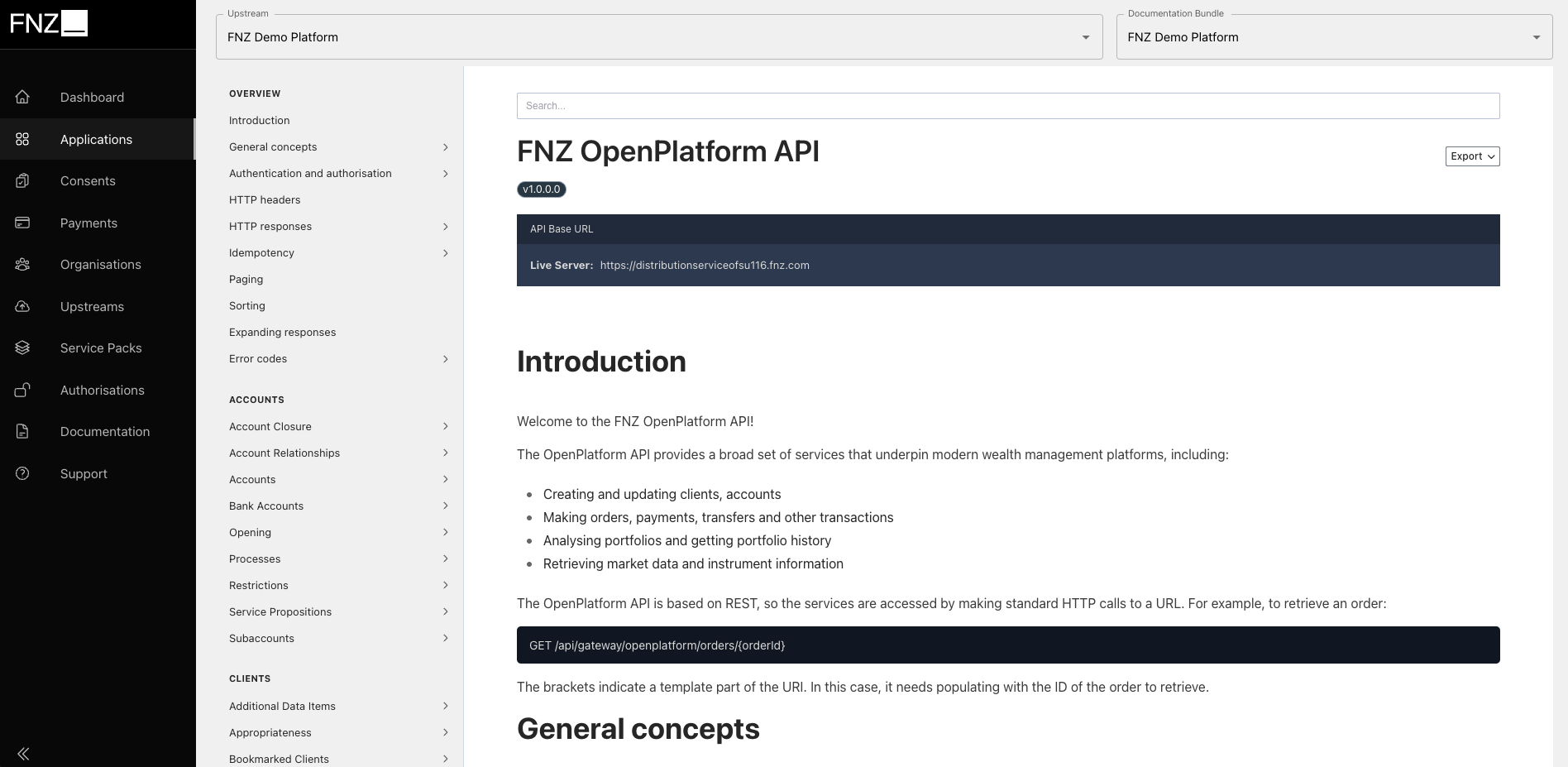This screenshot has width=1568, height=767.
Task: Expand Account Closure chevron
Action: (445, 426)
